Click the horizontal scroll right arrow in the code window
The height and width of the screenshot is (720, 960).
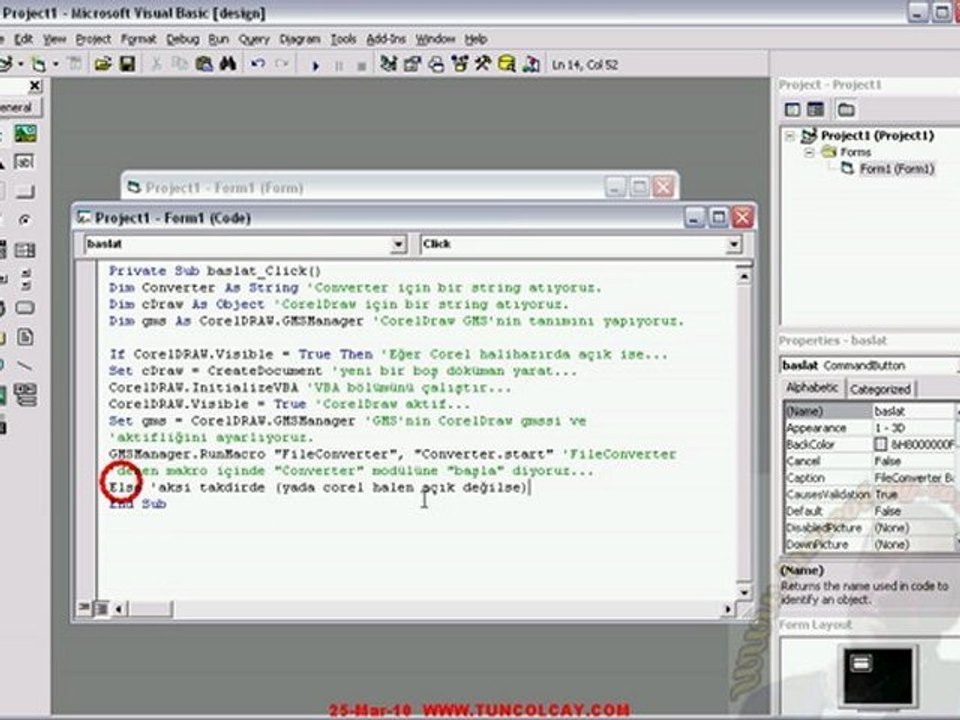coord(727,609)
